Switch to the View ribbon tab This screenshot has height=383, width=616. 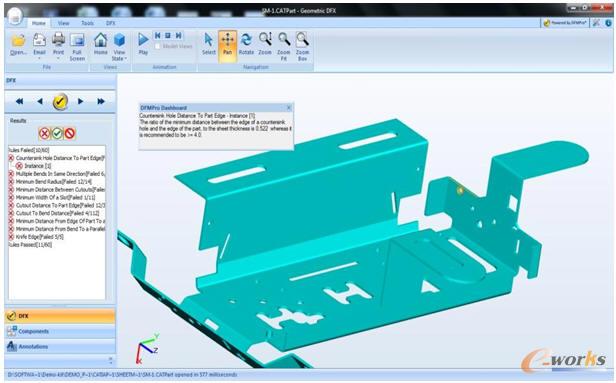pos(64,23)
